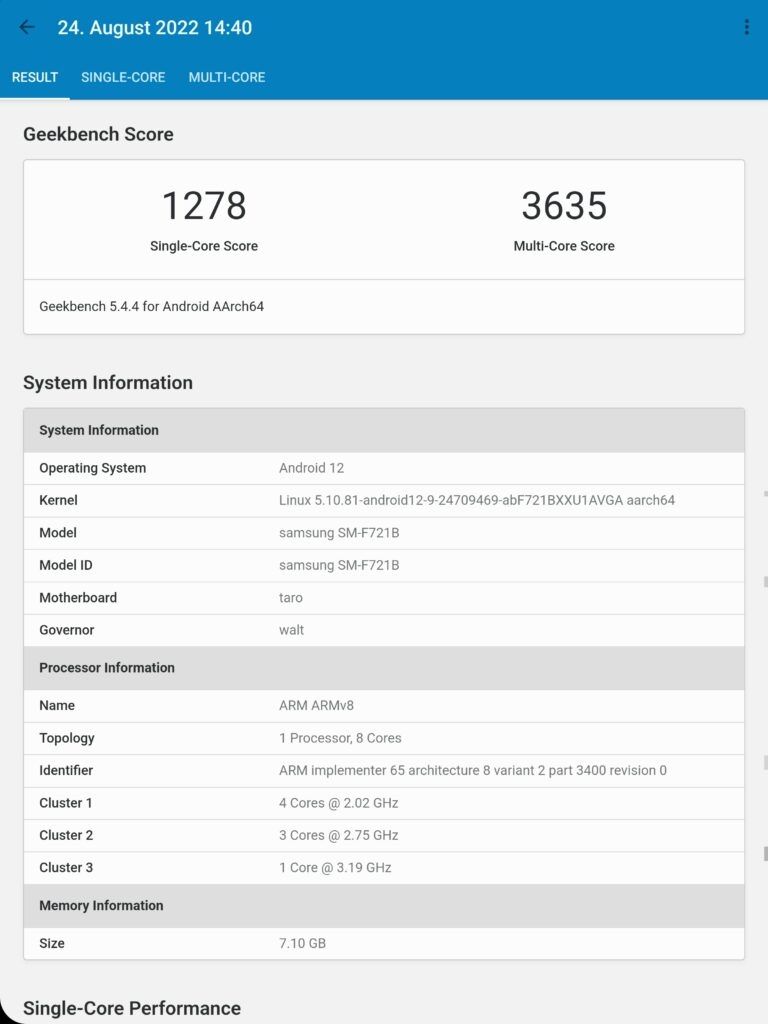Click the 3 Cores @ 2.75 GHz value
Screen dimensions: 768x1024
[338, 835]
